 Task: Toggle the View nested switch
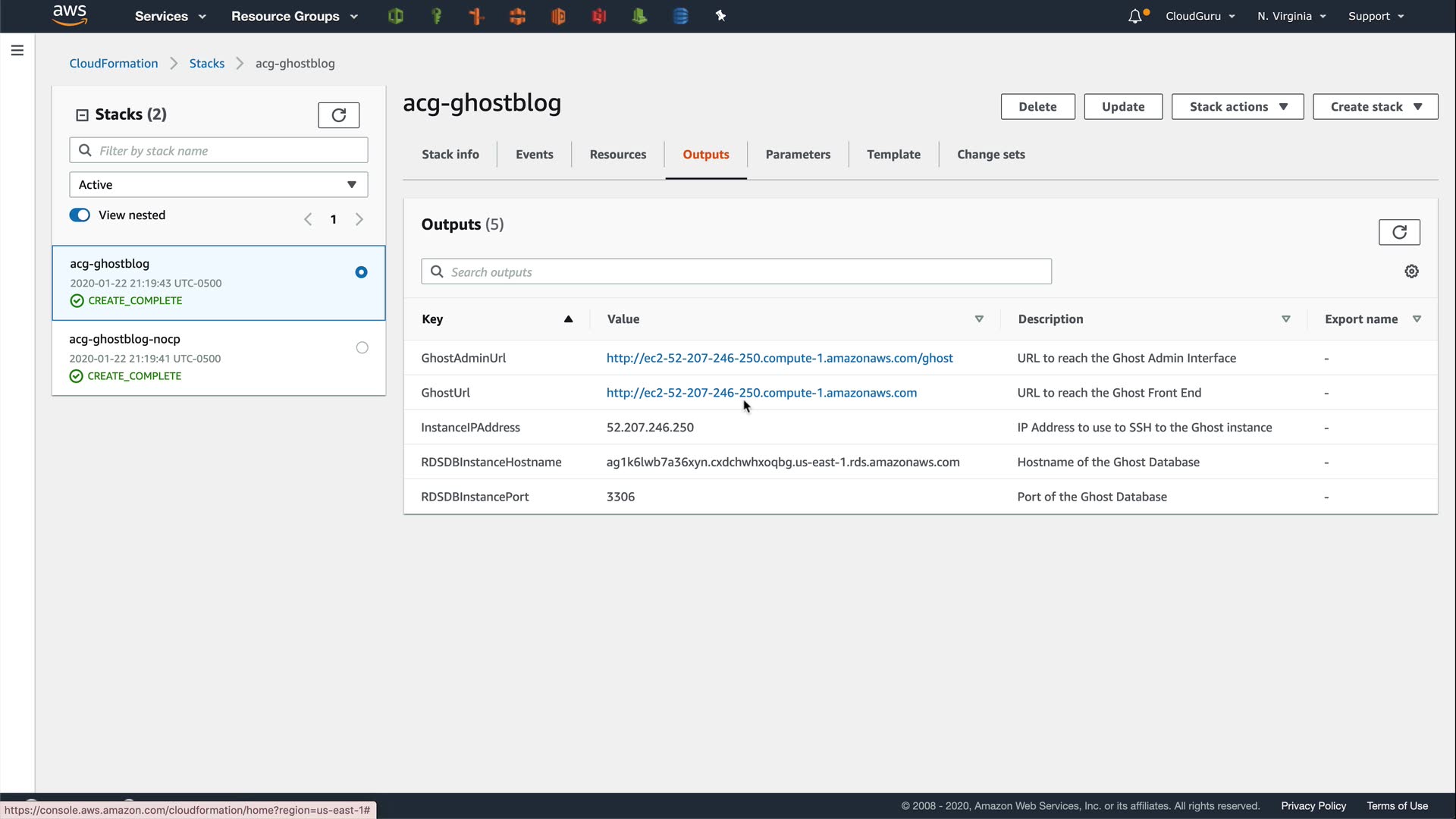point(80,215)
